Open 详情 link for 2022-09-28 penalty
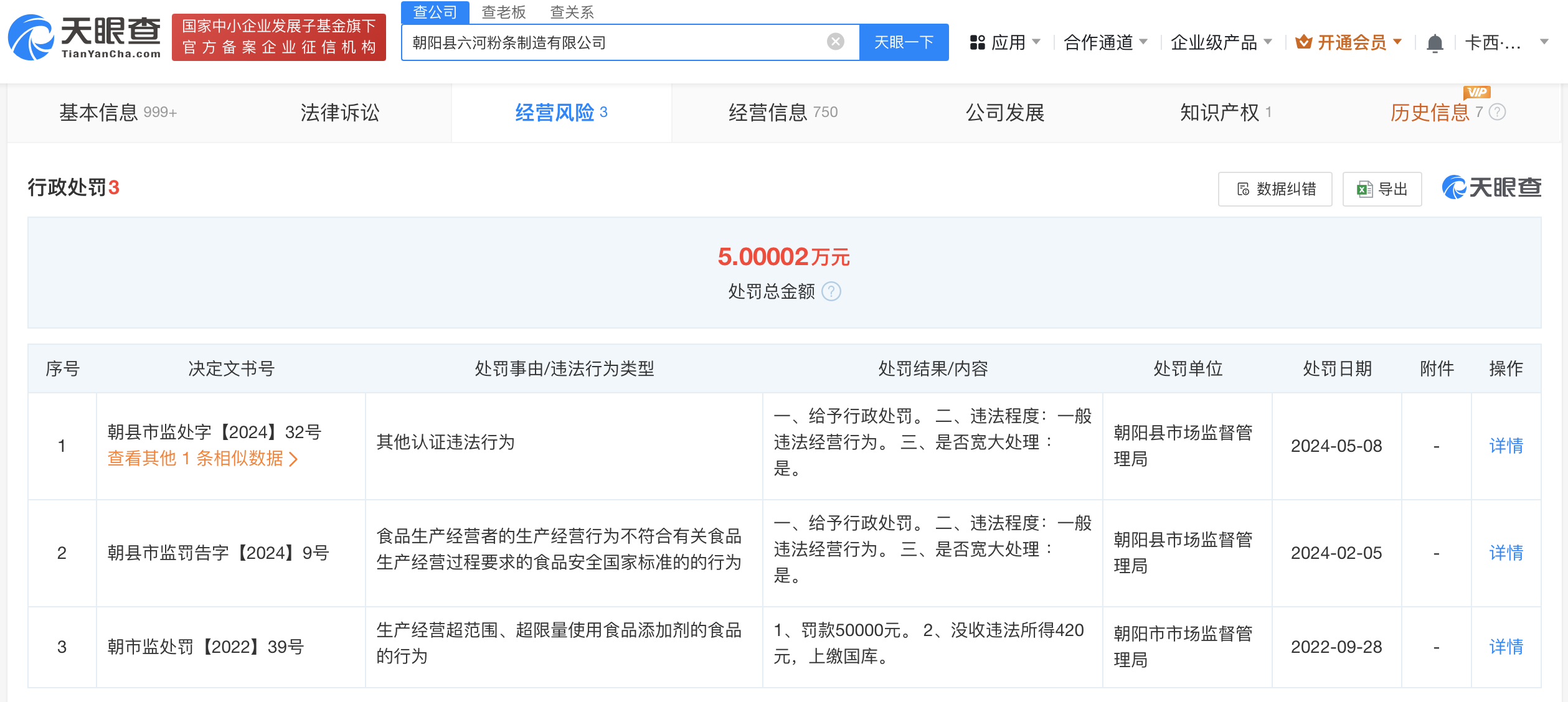Screen dimensions: 1568x702 coord(1505,647)
